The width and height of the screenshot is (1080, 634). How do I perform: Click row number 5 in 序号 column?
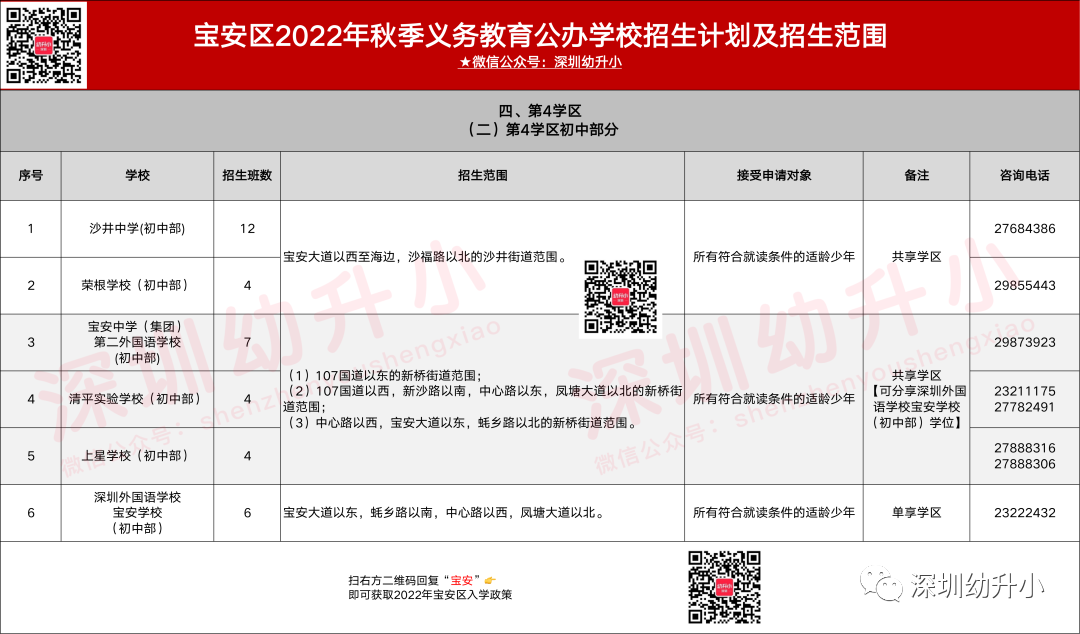30,456
